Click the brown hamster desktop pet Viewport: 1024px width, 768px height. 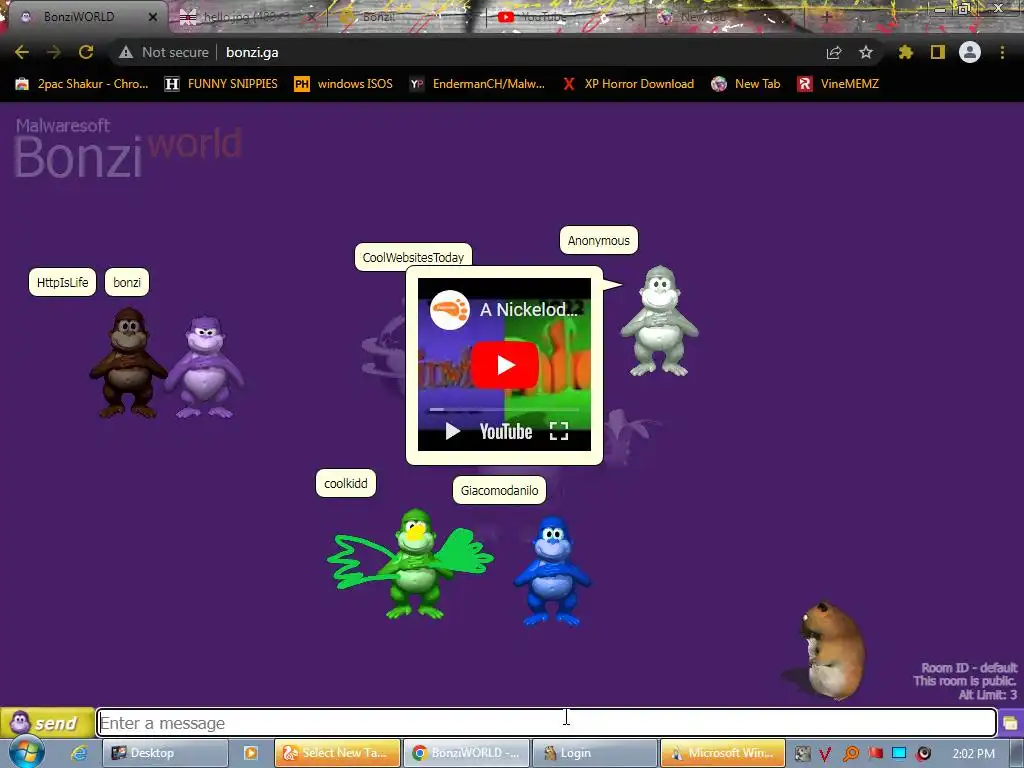coord(832,650)
